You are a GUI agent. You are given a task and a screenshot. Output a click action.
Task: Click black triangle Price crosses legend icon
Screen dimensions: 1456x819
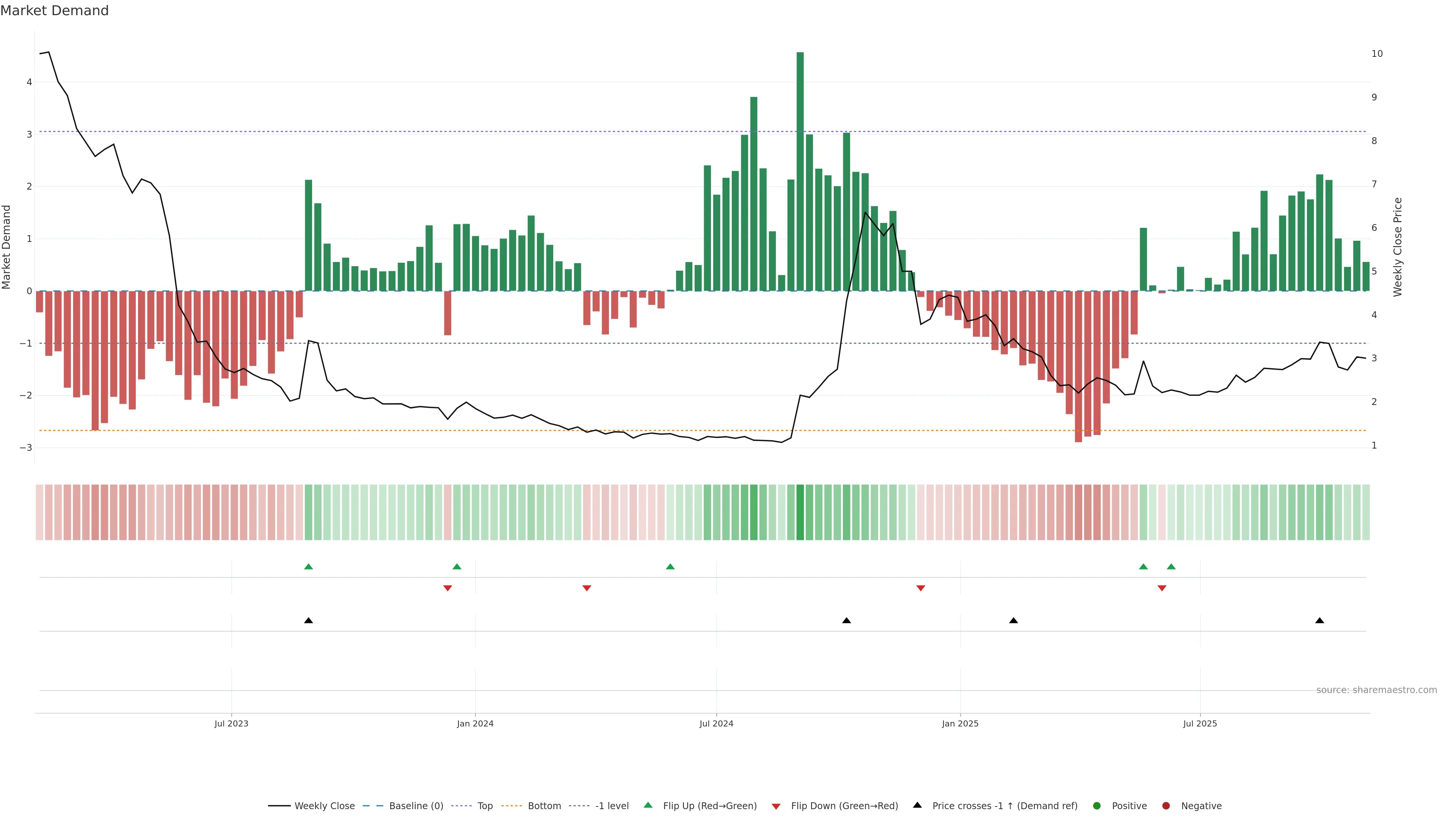[x=917, y=805]
